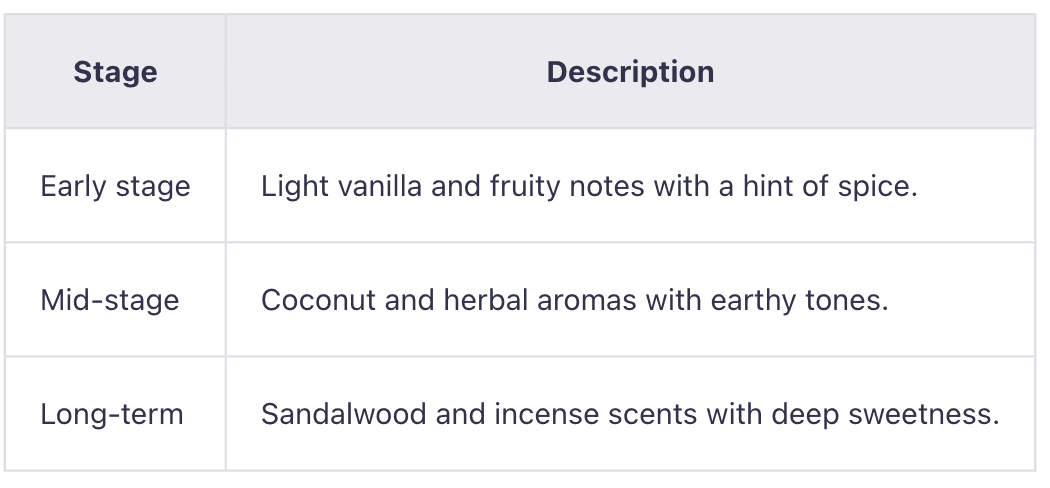Click the word "spice" in the table
The image size is (1050, 488).
878,187
